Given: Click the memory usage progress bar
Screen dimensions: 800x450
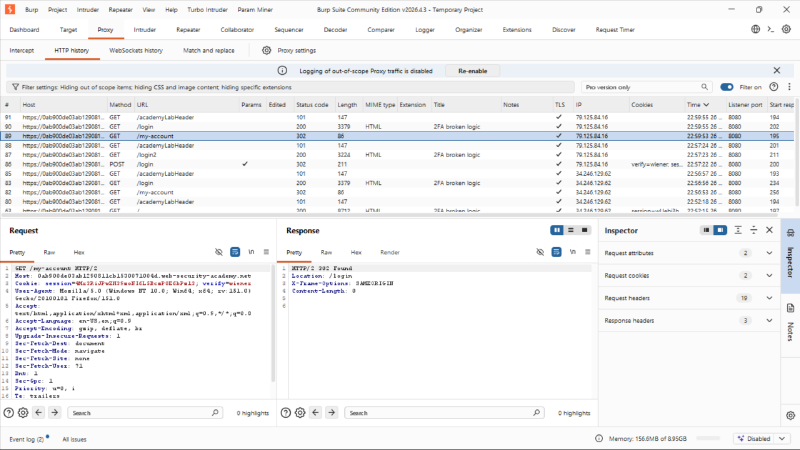Looking at the screenshot, I should (708, 438).
